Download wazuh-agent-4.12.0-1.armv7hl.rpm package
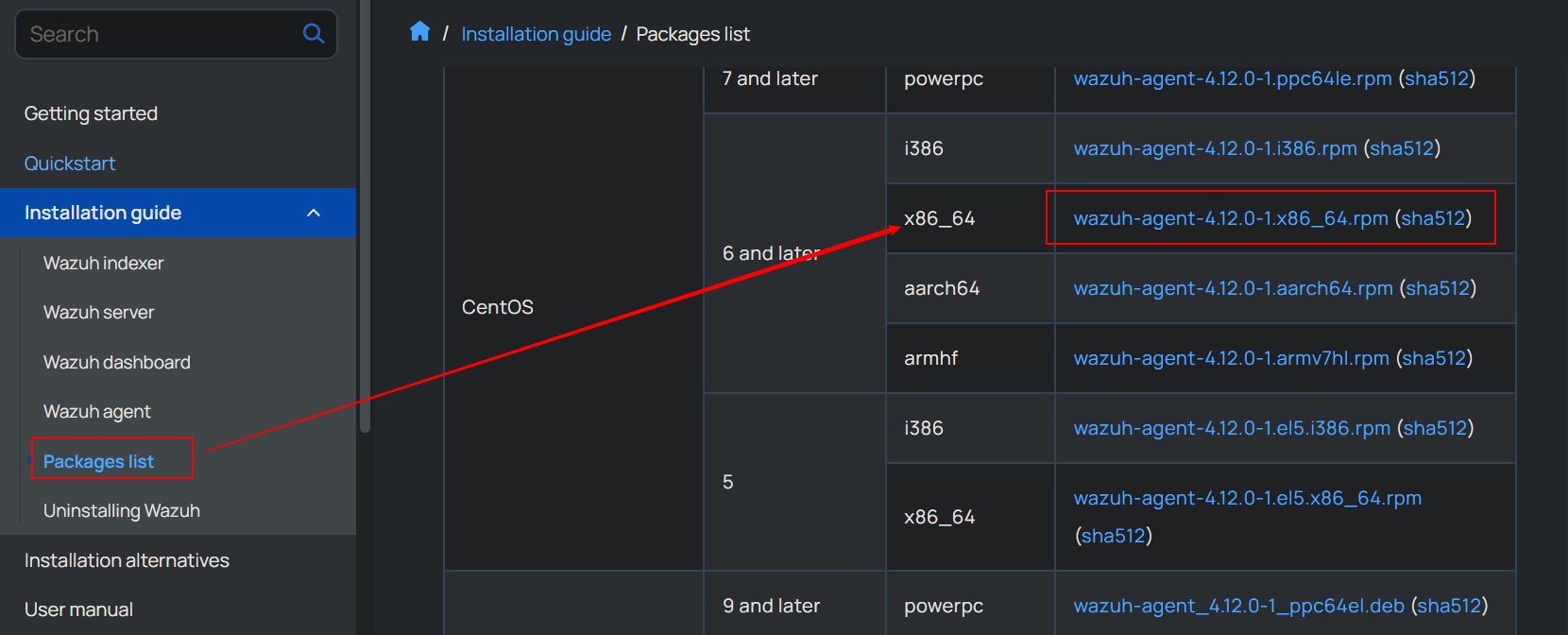The width and height of the screenshot is (1568, 635). pyautogui.click(x=1231, y=358)
